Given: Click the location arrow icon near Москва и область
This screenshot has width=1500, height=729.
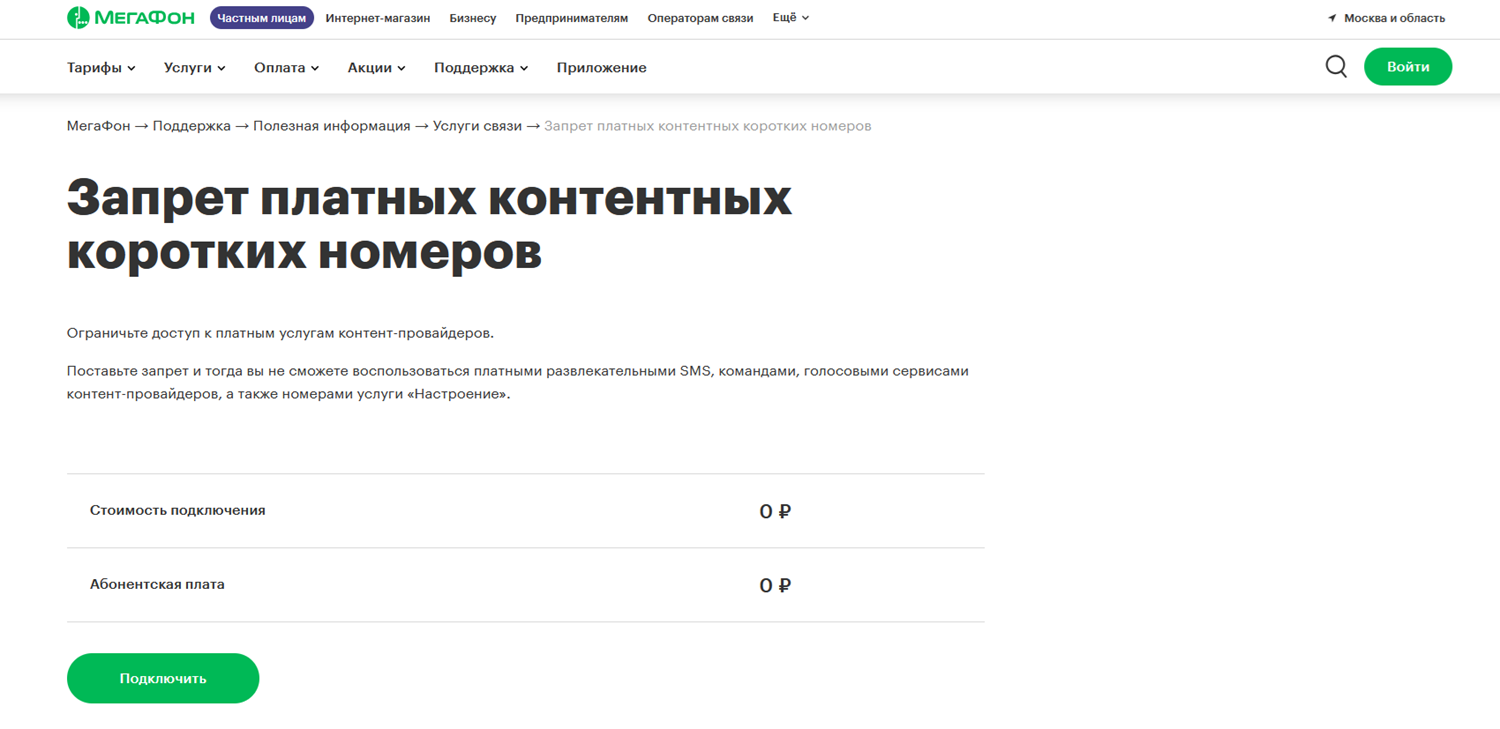Looking at the screenshot, I should point(1332,18).
